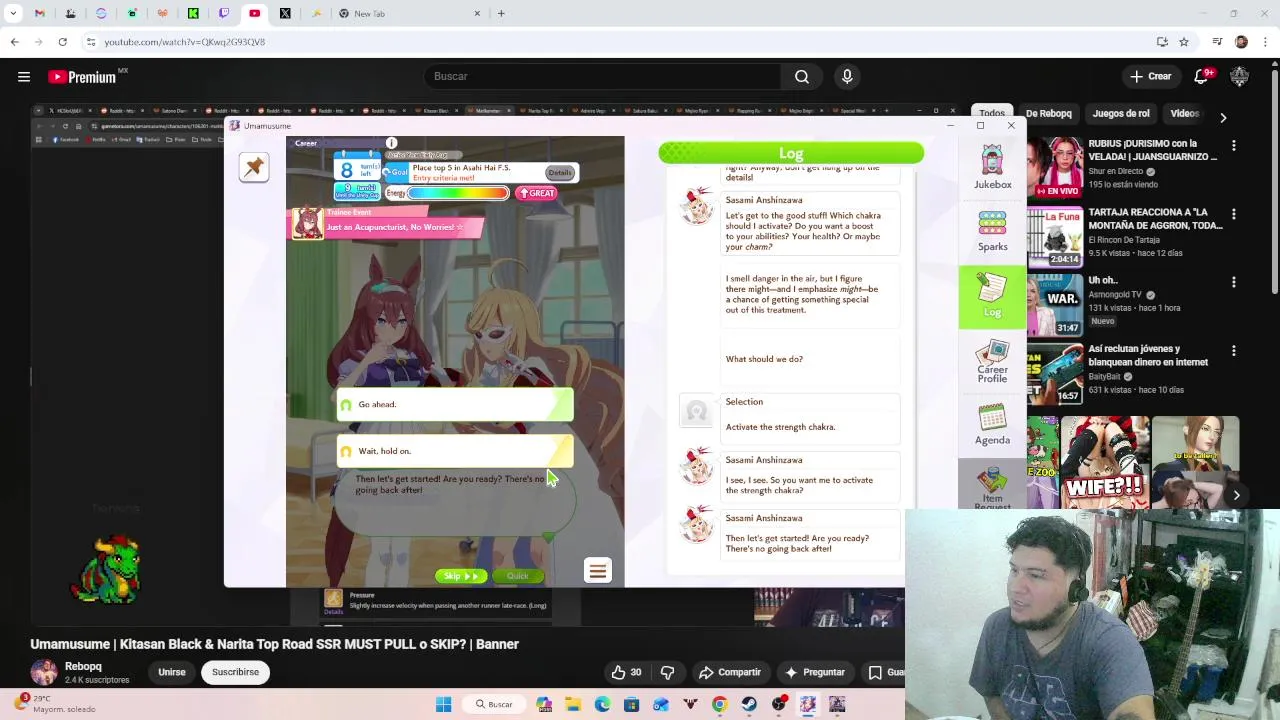Image resolution: width=1280 pixels, height=720 pixels.
Task: Switch to the New Tab tab
Action: 409,14
